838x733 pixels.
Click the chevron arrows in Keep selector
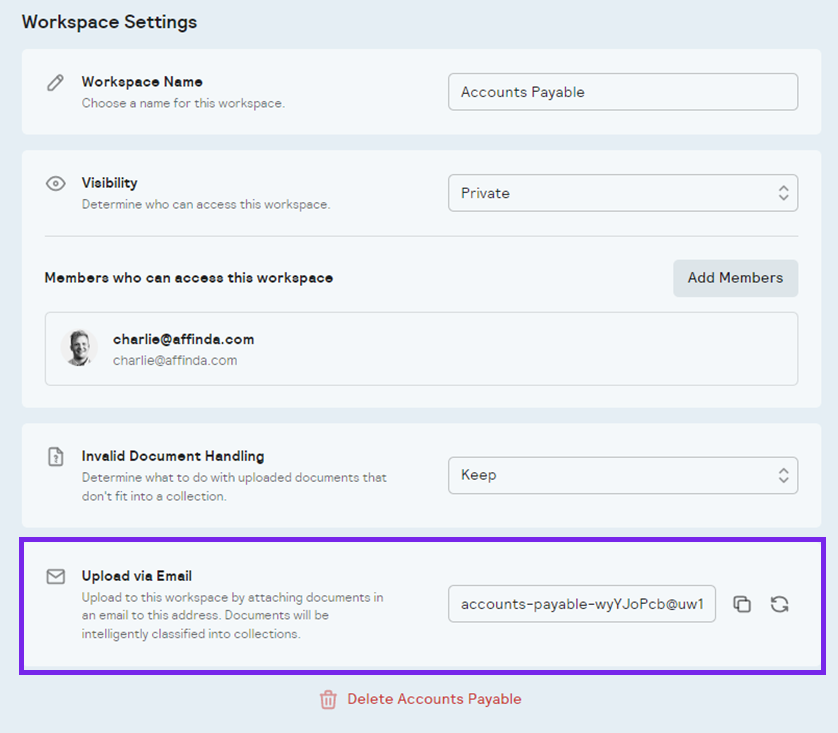pyautogui.click(x=783, y=475)
